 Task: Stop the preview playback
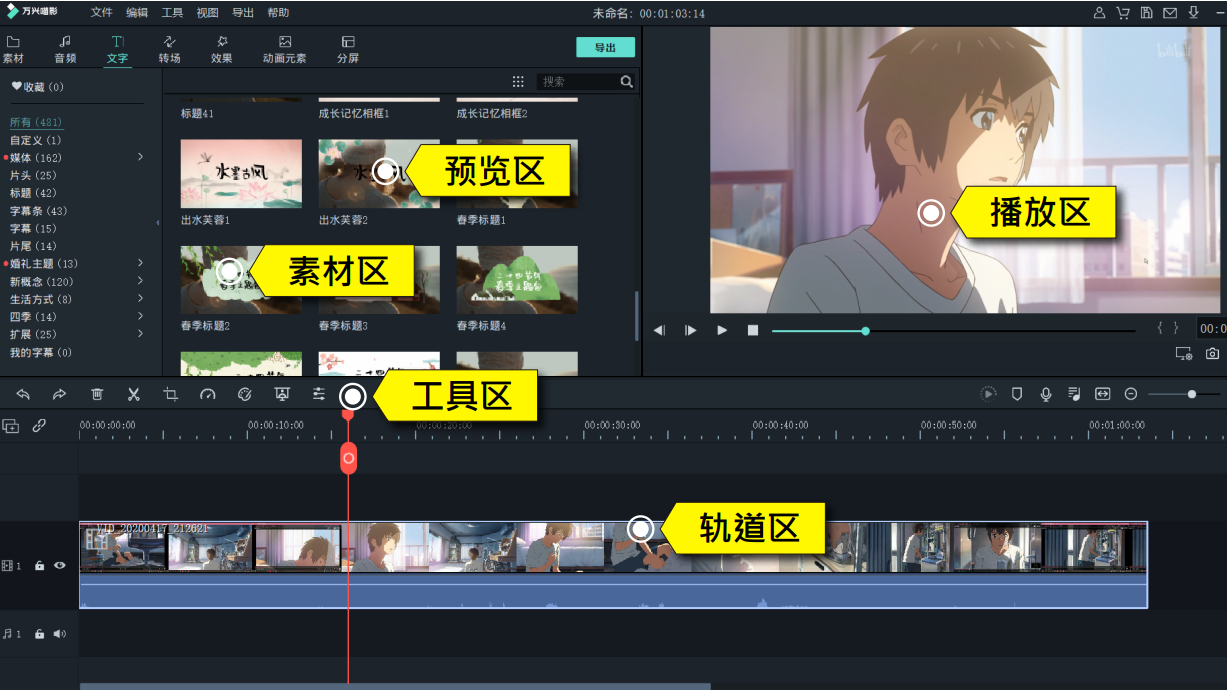tap(753, 330)
